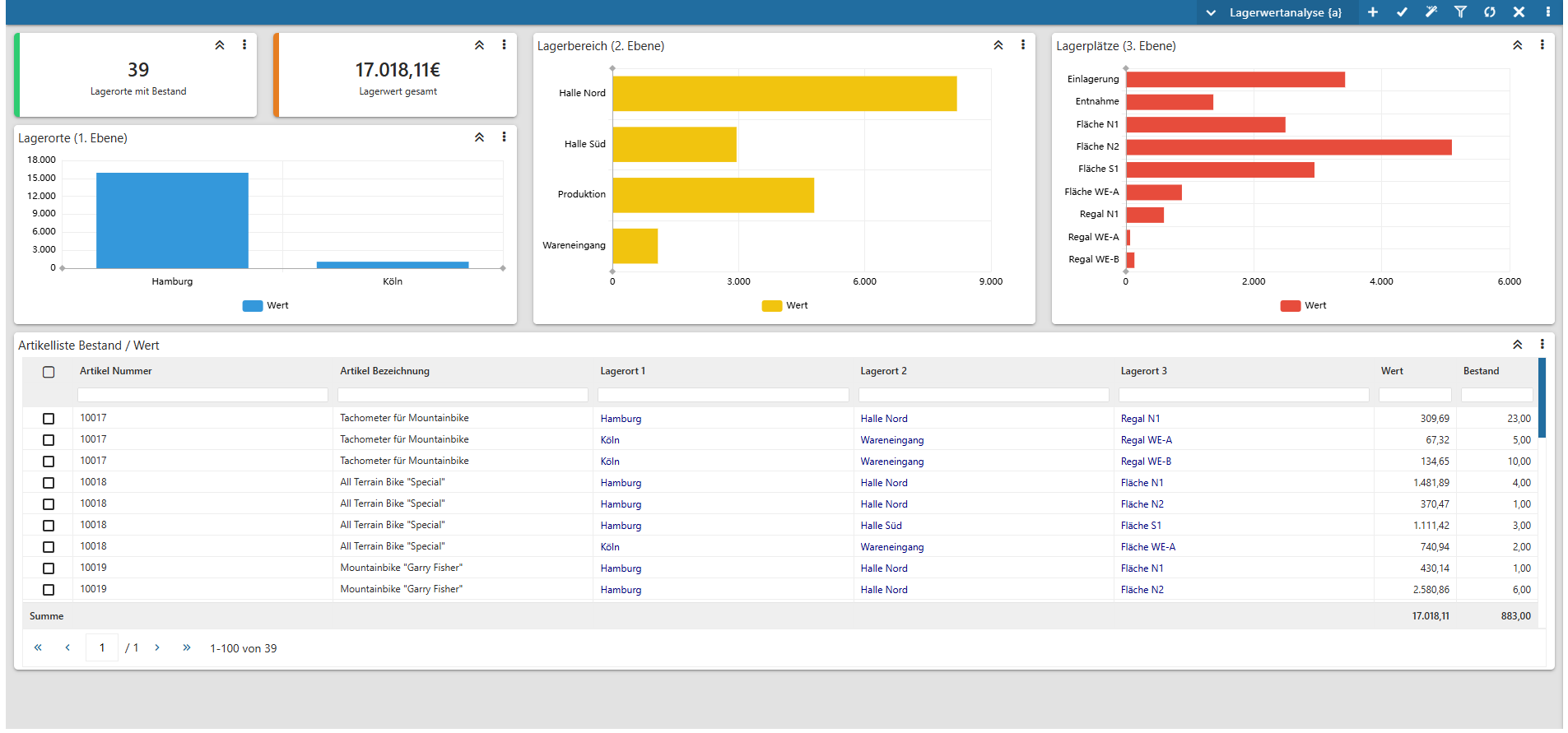Click the page number input showing 1

pos(102,647)
